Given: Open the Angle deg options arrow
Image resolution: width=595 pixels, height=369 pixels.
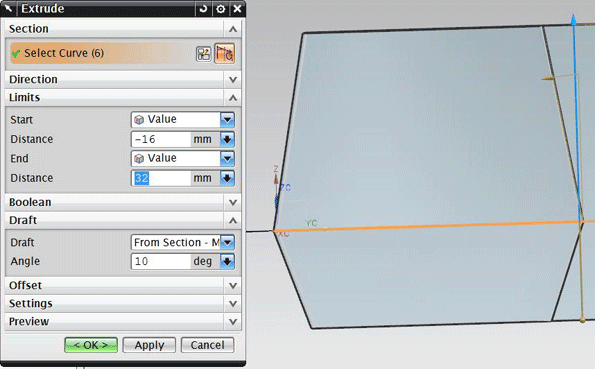Looking at the screenshot, I should [227, 261].
